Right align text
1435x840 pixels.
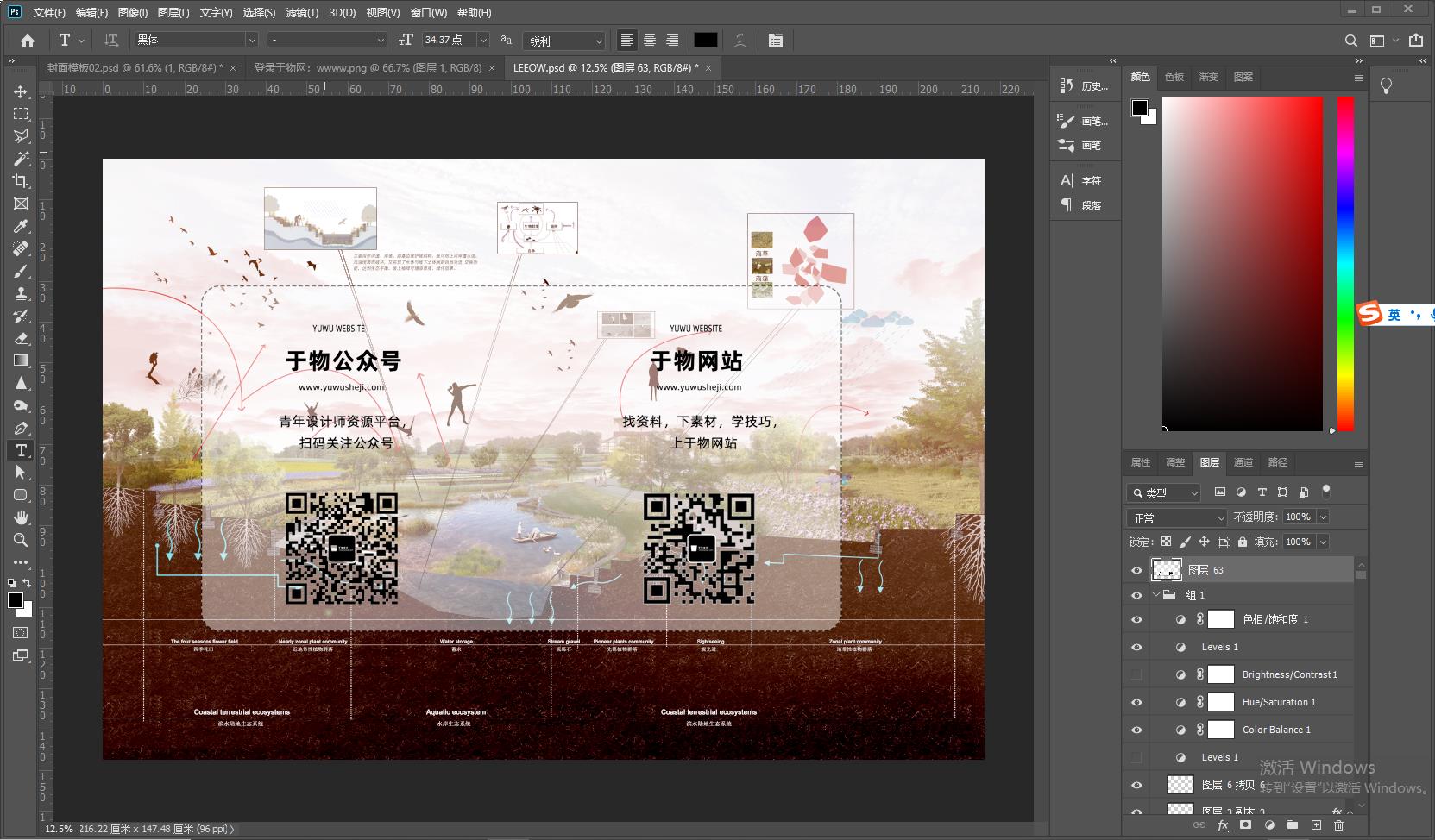pos(672,40)
